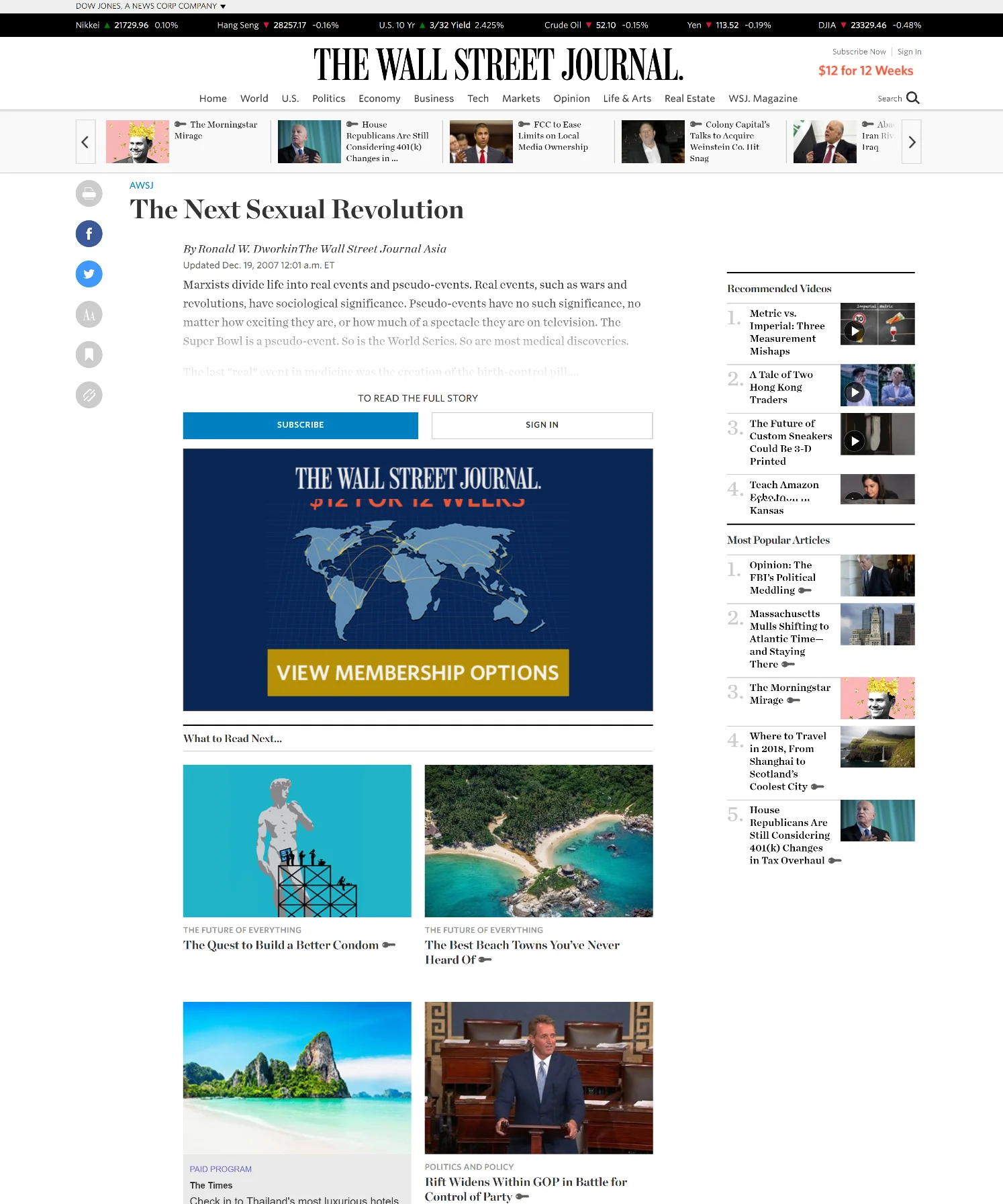This screenshot has width=1003, height=1204.
Task: Open The Quest to Build a Better Condom
Action: pyautogui.click(x=281, y=945)
